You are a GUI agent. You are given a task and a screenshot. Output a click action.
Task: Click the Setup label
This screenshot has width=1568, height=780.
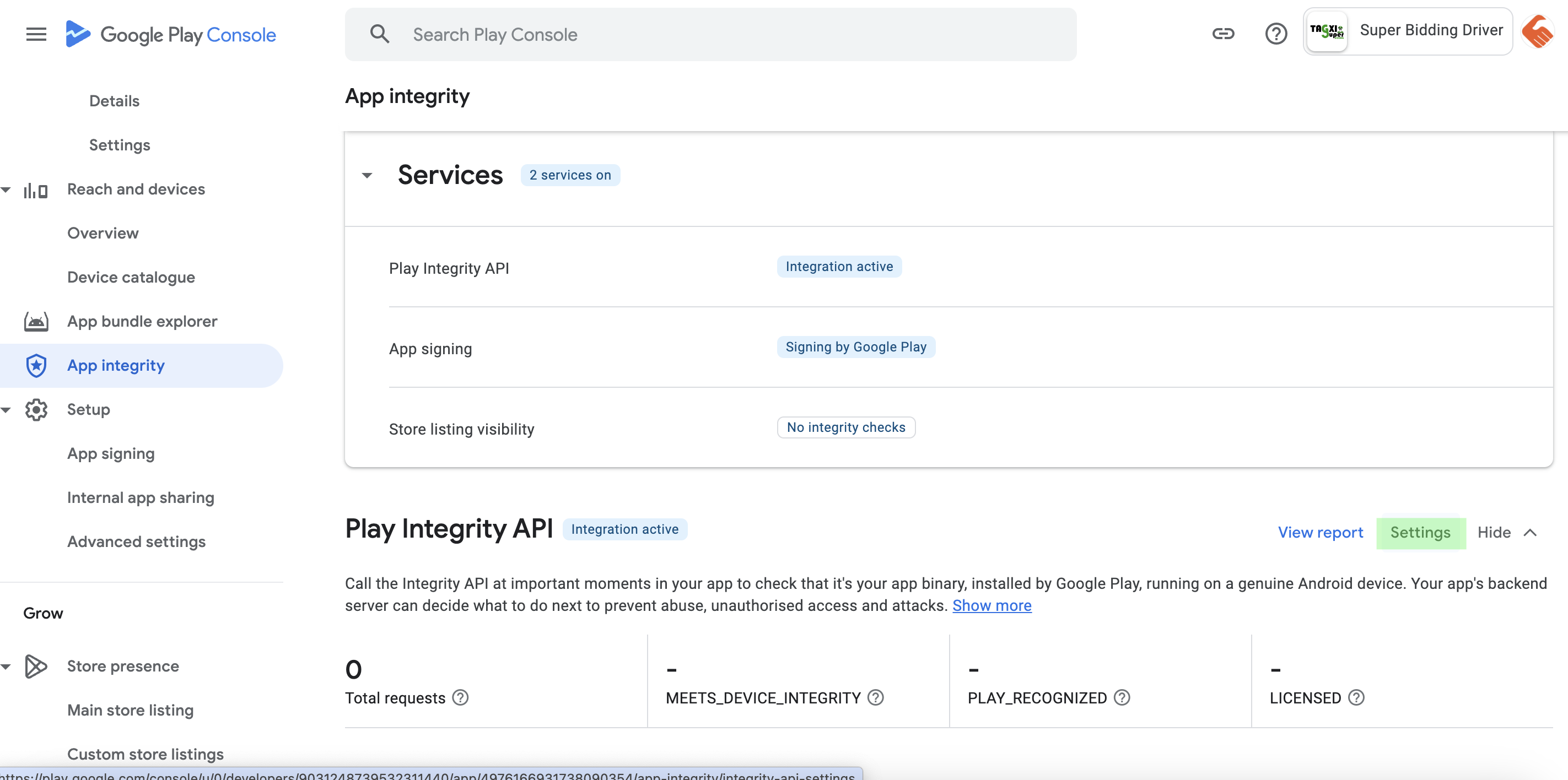tap(88, 409)
